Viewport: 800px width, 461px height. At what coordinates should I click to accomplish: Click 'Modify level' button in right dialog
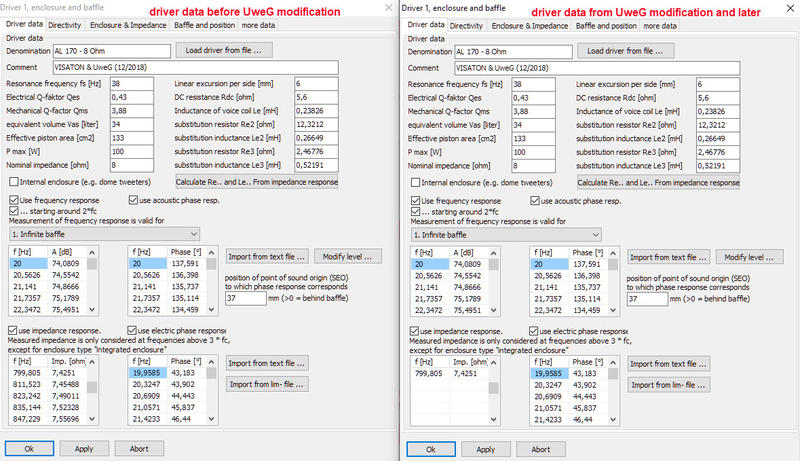click(x=749, y=257)
